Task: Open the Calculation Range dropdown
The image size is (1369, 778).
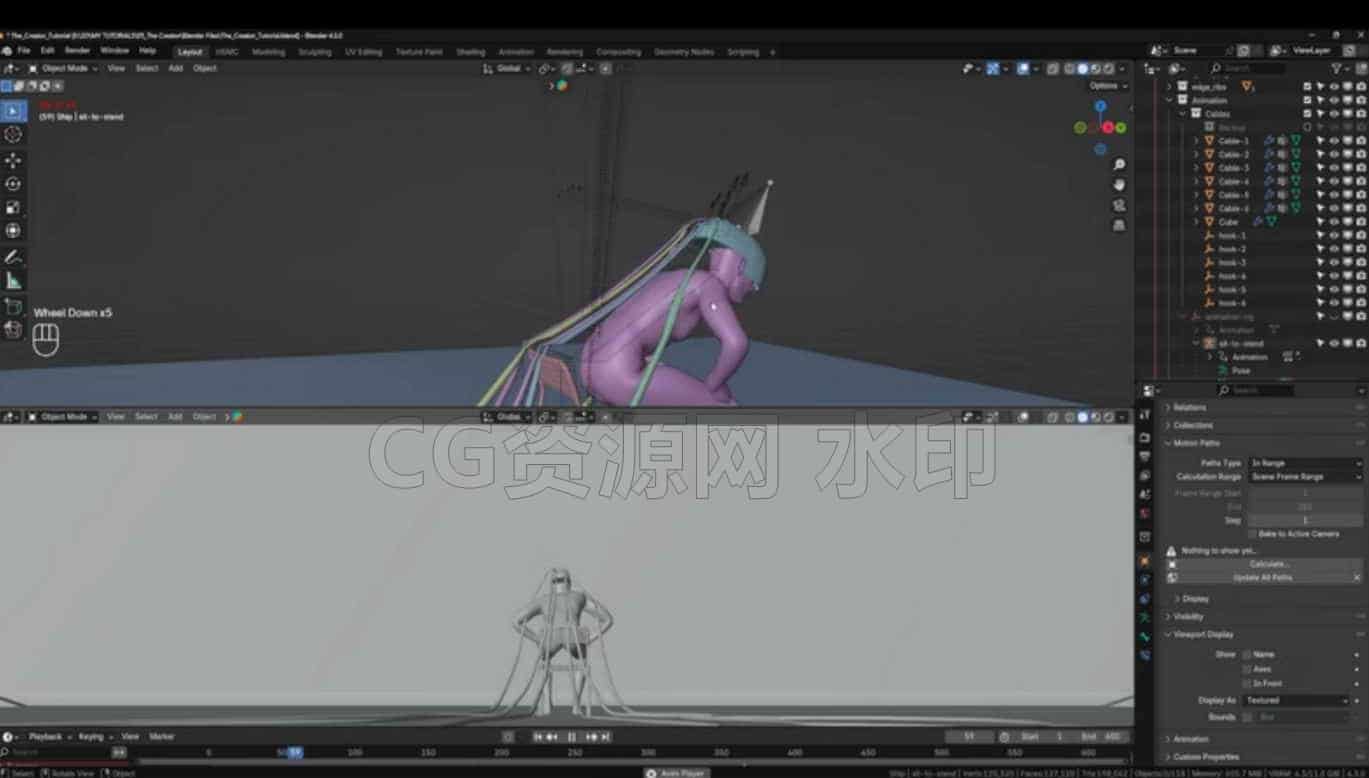Action: tap(1305, 477)
